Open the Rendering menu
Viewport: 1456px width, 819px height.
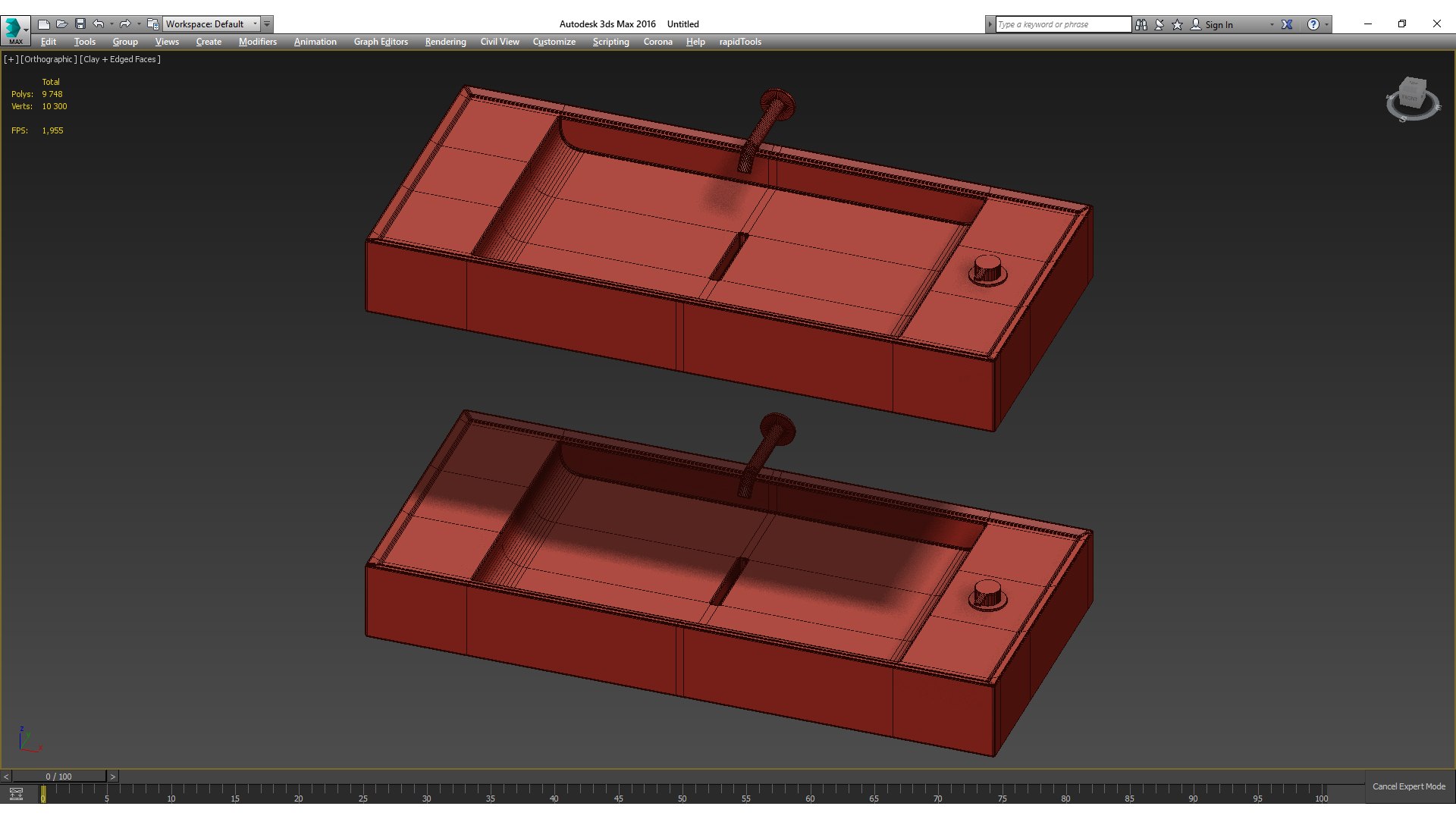pos(445,42)
